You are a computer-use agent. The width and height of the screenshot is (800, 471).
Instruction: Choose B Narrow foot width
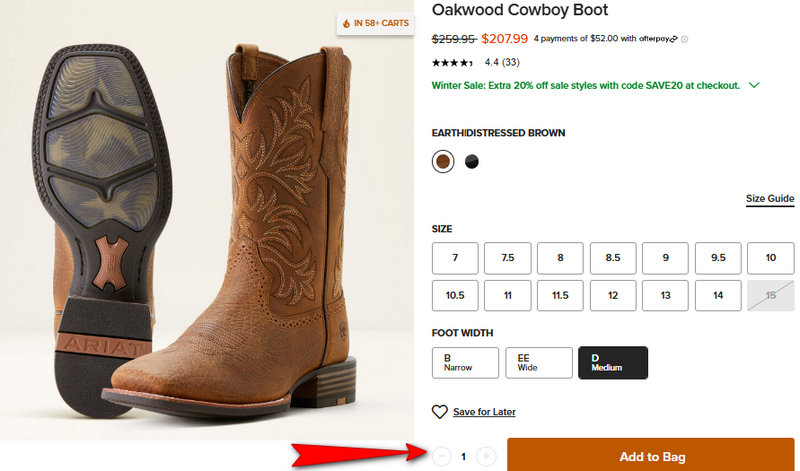tap(465, 363)
